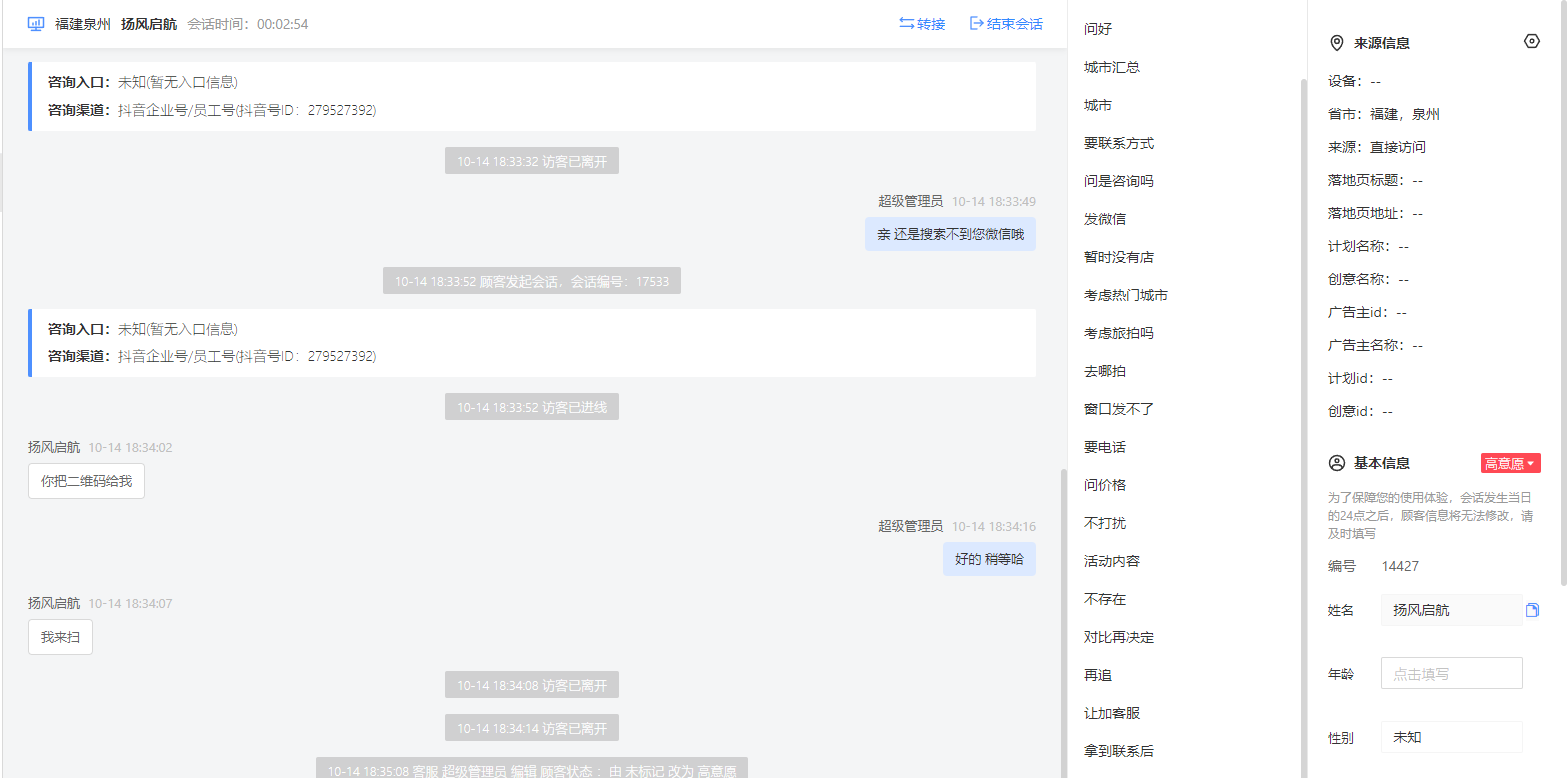The width and height of the screenshot is (1567, 778).
Task: Select quick reply 考虑热门城市
Action: click(1126, 295)
